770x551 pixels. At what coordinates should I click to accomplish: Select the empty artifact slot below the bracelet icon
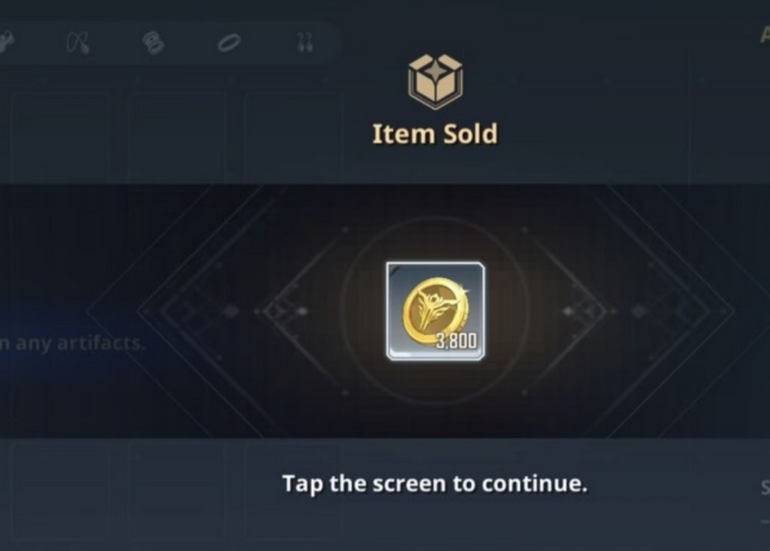tap(177, 139)
